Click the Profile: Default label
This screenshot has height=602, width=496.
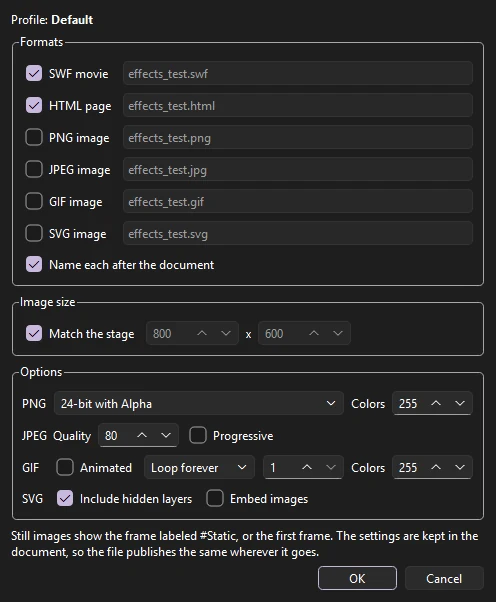52,20
